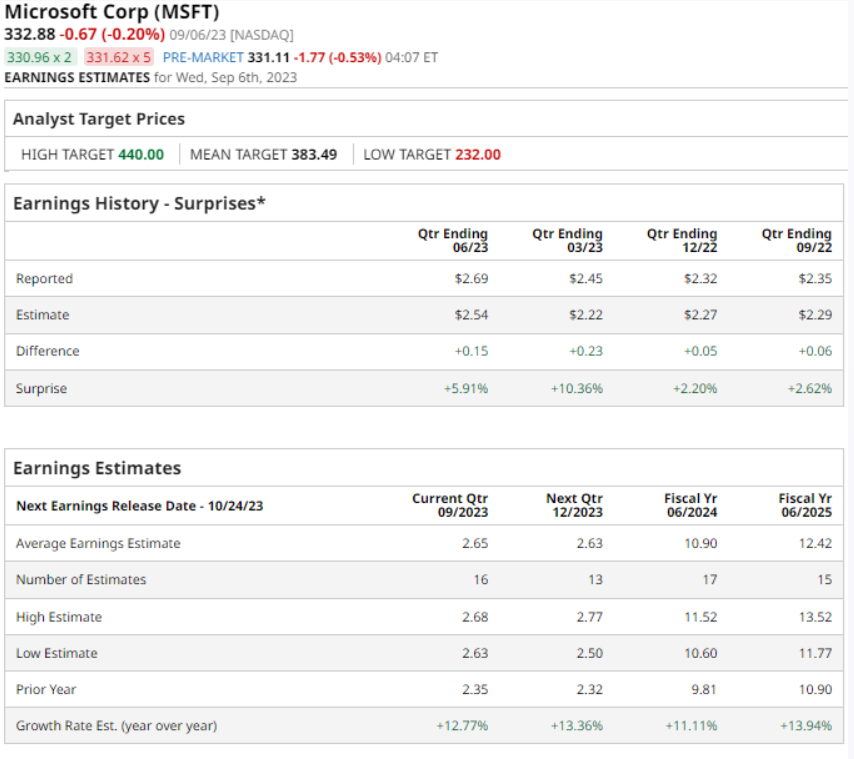Select high estimate 2.68
Image resolution: width=854 pixels, height=759 pixels.
click(x=475, y=617)
